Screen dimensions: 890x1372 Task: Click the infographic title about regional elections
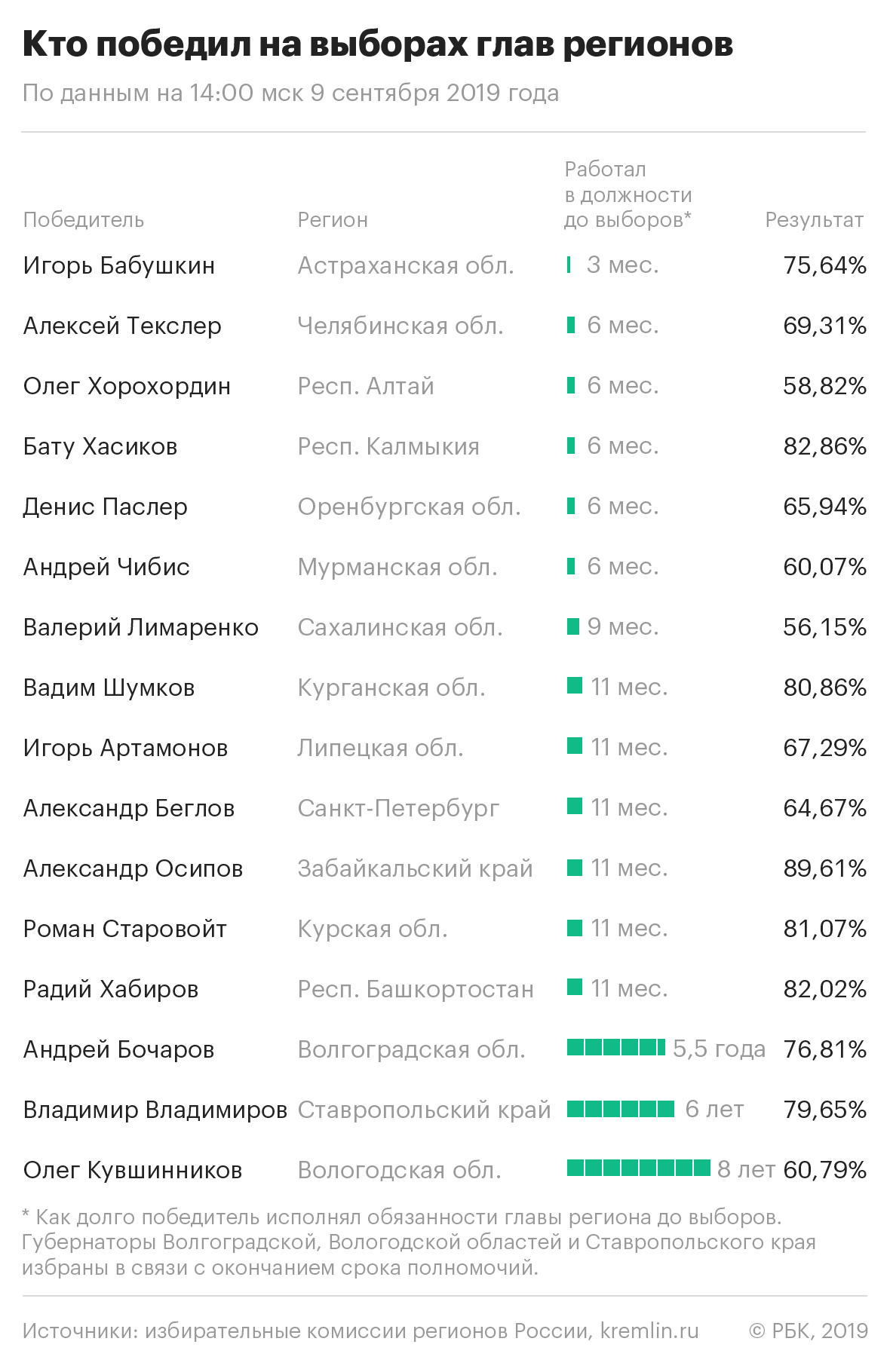(x=377, y=45)
